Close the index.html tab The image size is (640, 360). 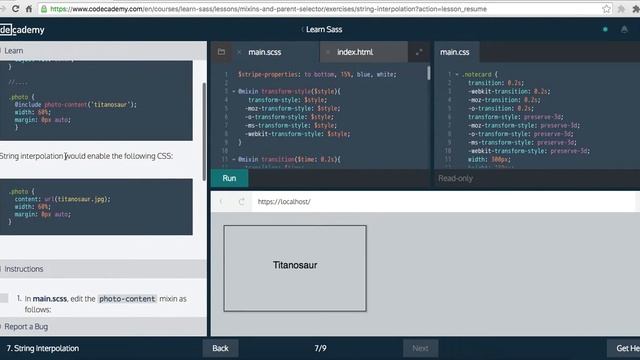[x=328, y=52]
